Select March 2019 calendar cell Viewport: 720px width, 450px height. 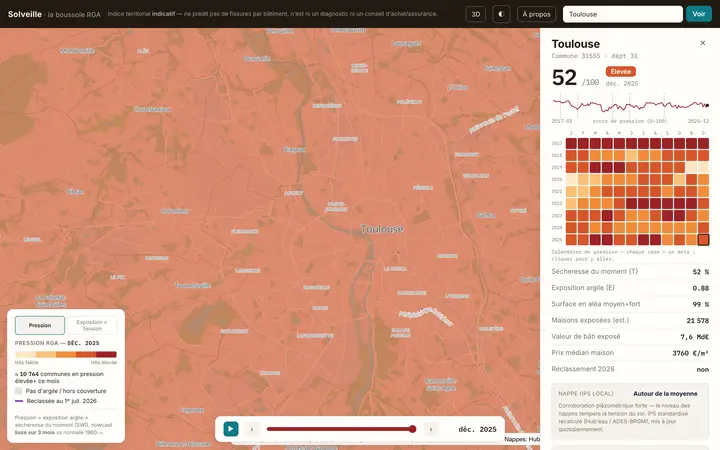595,167
